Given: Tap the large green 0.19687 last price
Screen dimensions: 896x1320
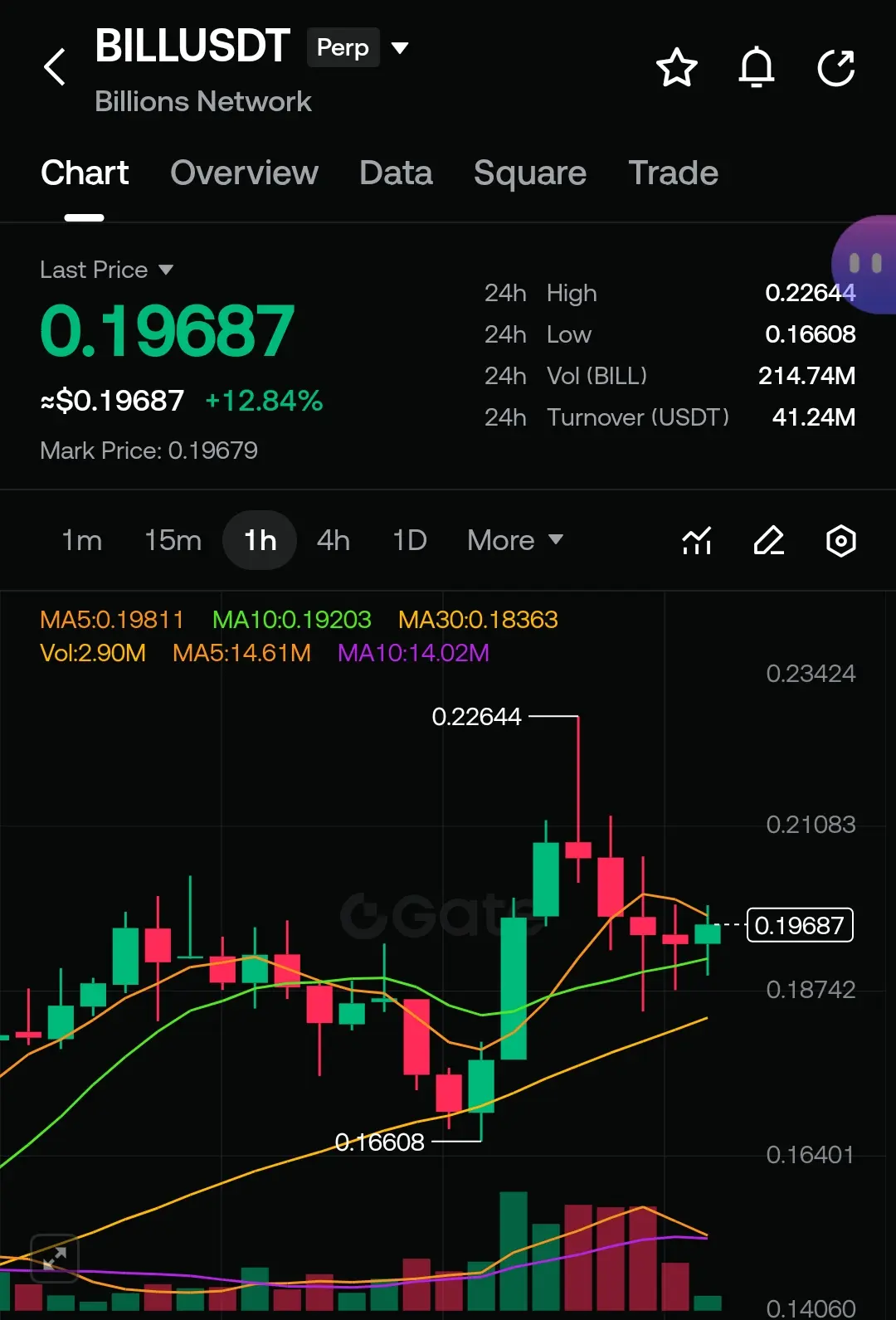Looking at the screenshot, I should tap(168, 331).
